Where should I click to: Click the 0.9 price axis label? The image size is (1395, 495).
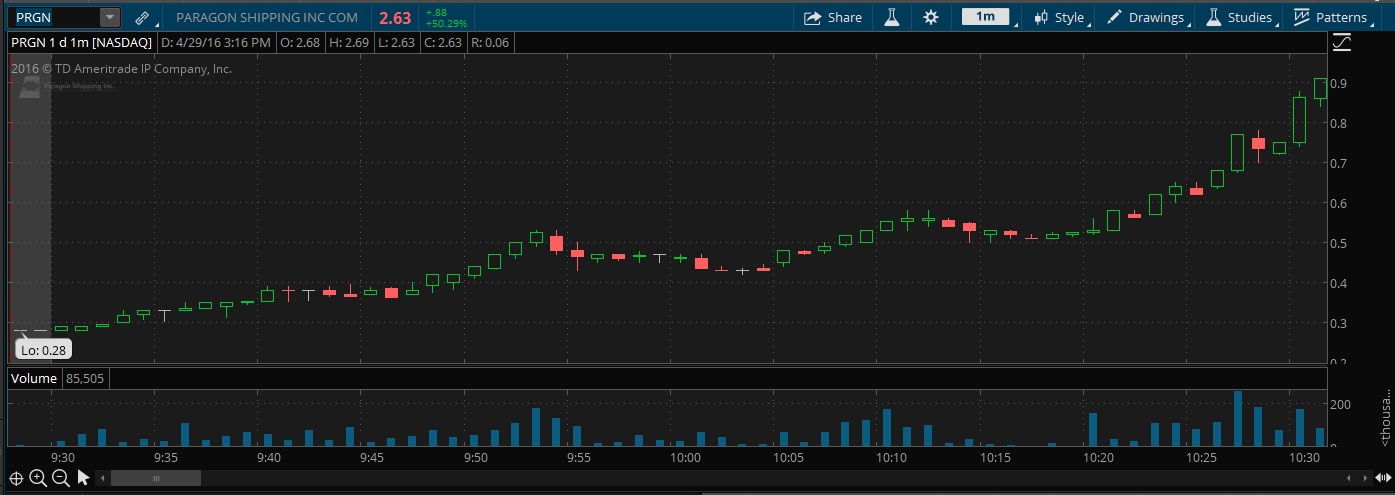coord(1338,83)
